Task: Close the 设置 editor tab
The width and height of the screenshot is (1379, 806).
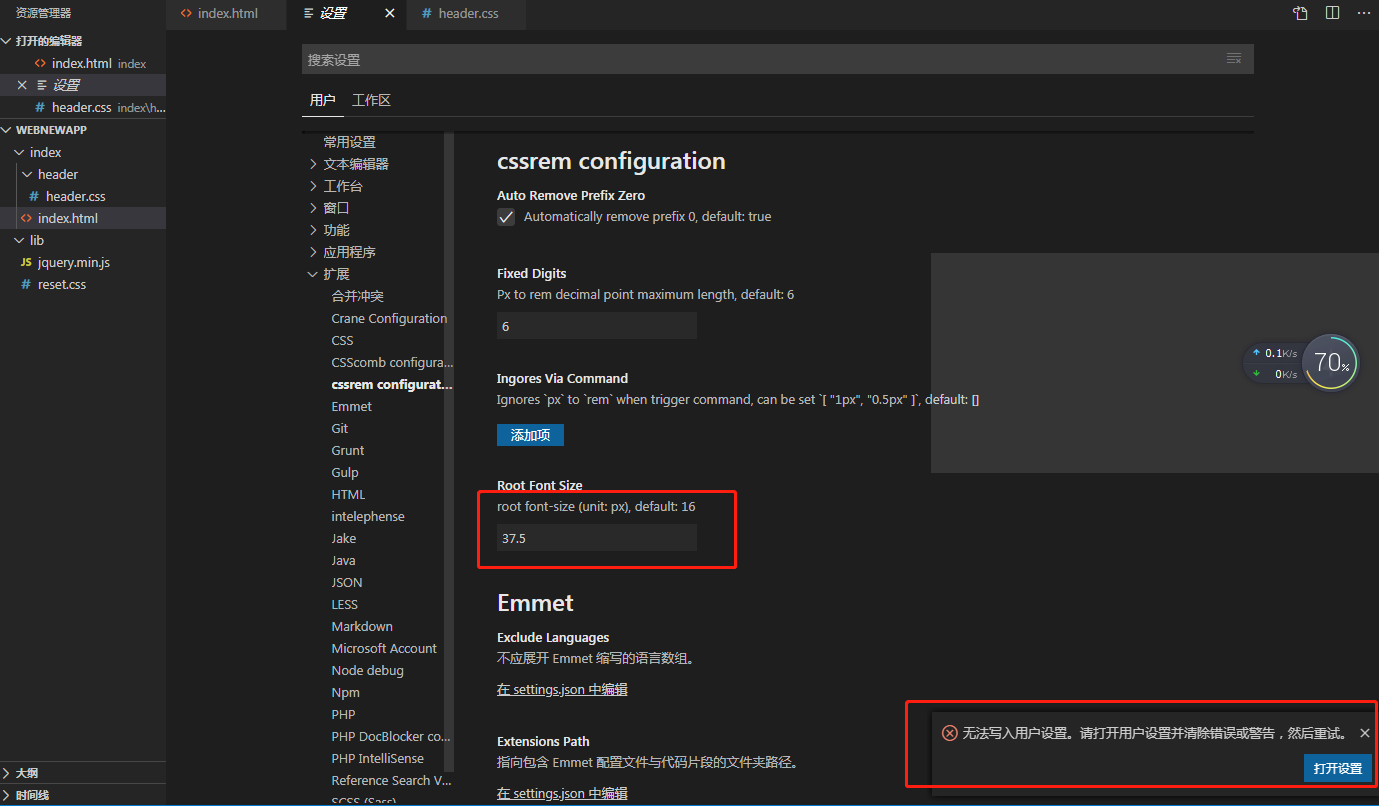Action: click(x=390, y=14)
